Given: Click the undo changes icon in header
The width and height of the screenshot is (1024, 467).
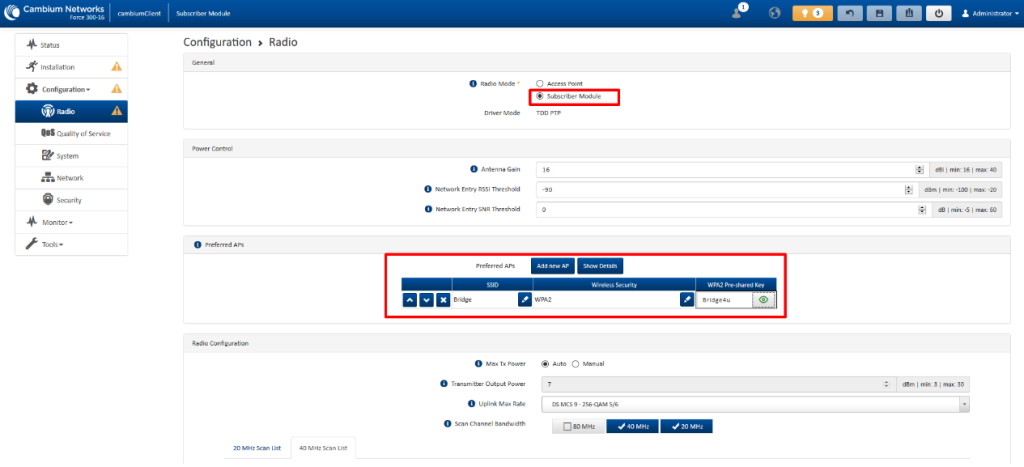Looking at the screenshot, I should tap(847, 13).
